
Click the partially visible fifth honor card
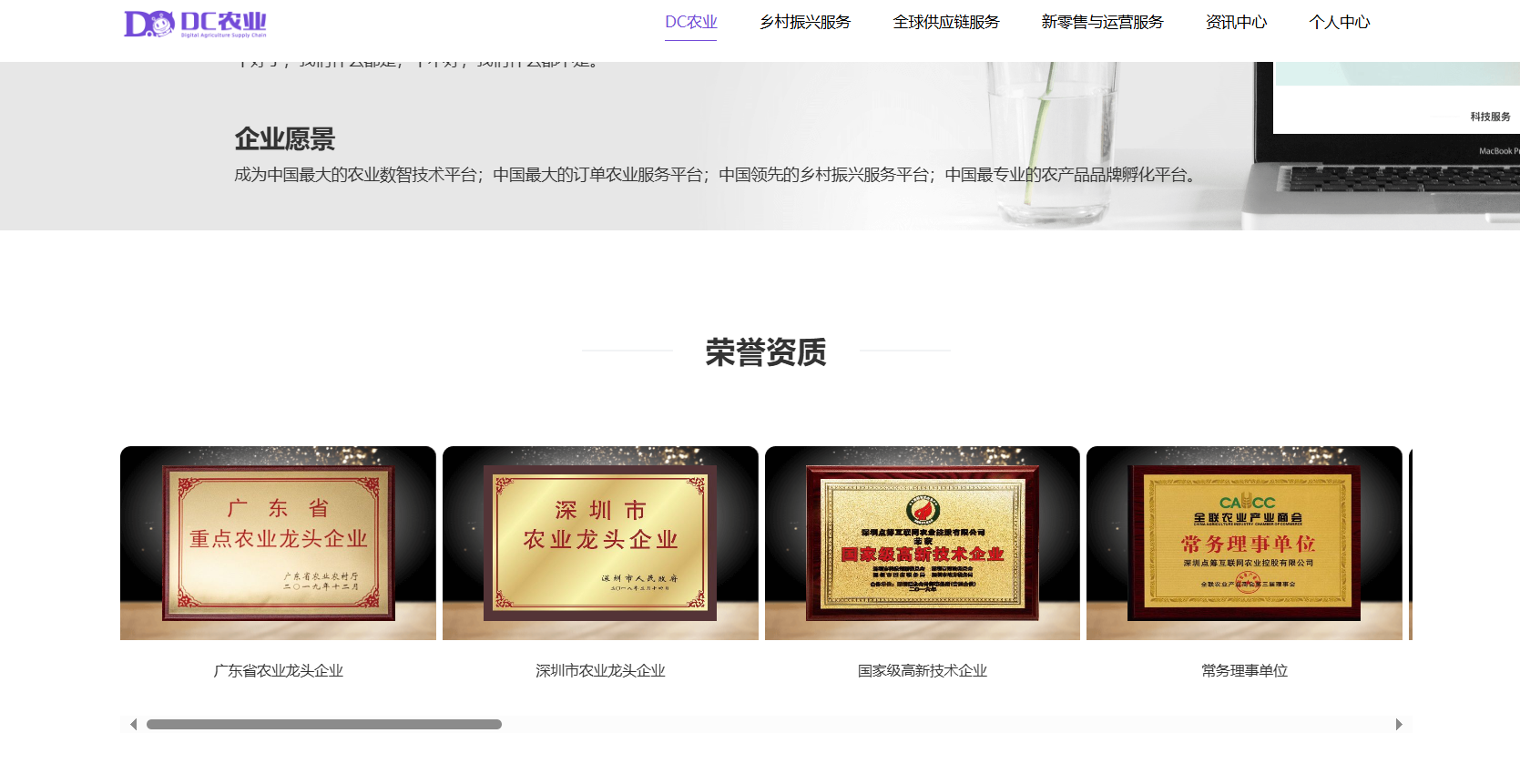(x=1411, y=543)
